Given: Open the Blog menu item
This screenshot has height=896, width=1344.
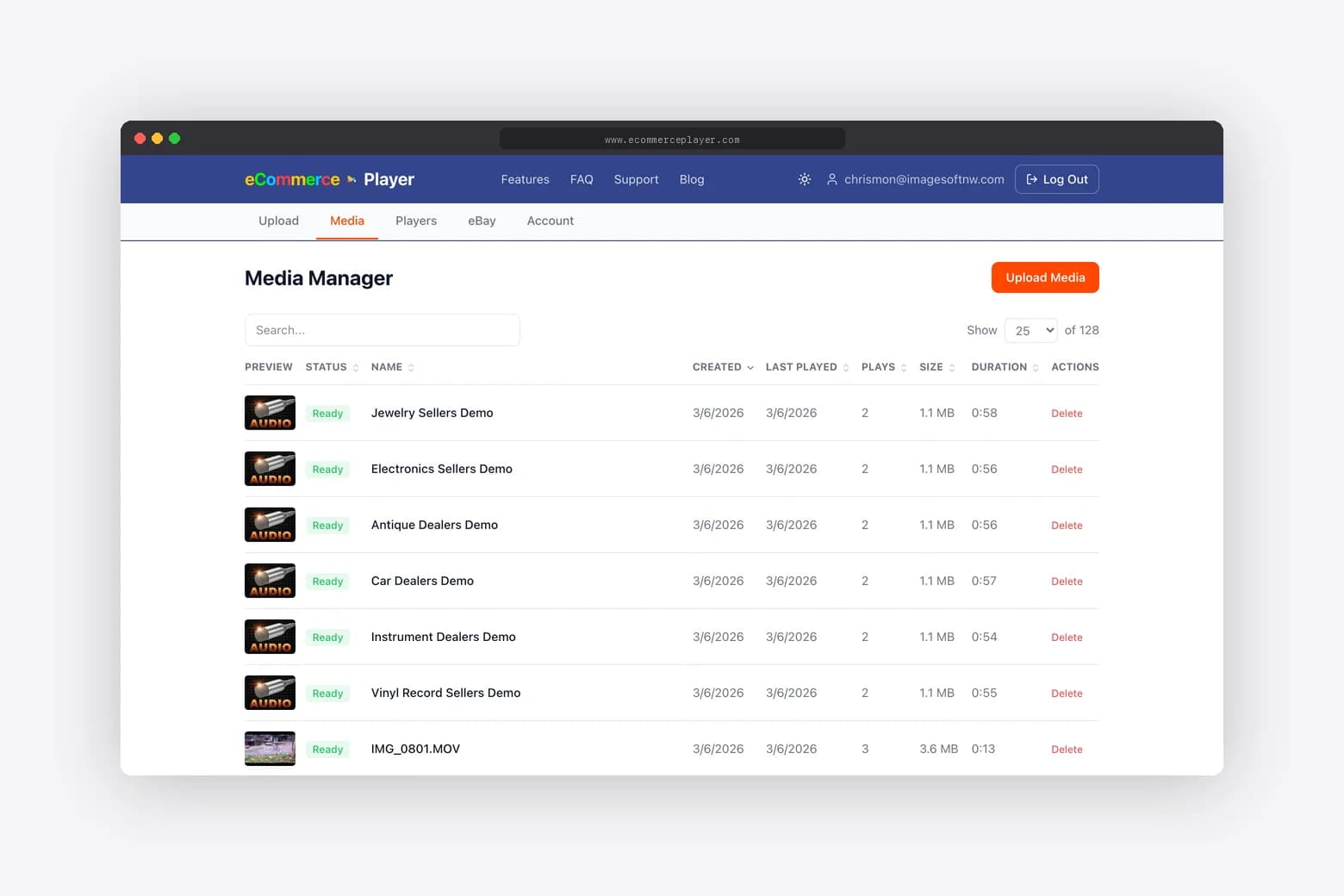Looking at the screenshot, I should point(692,179).
